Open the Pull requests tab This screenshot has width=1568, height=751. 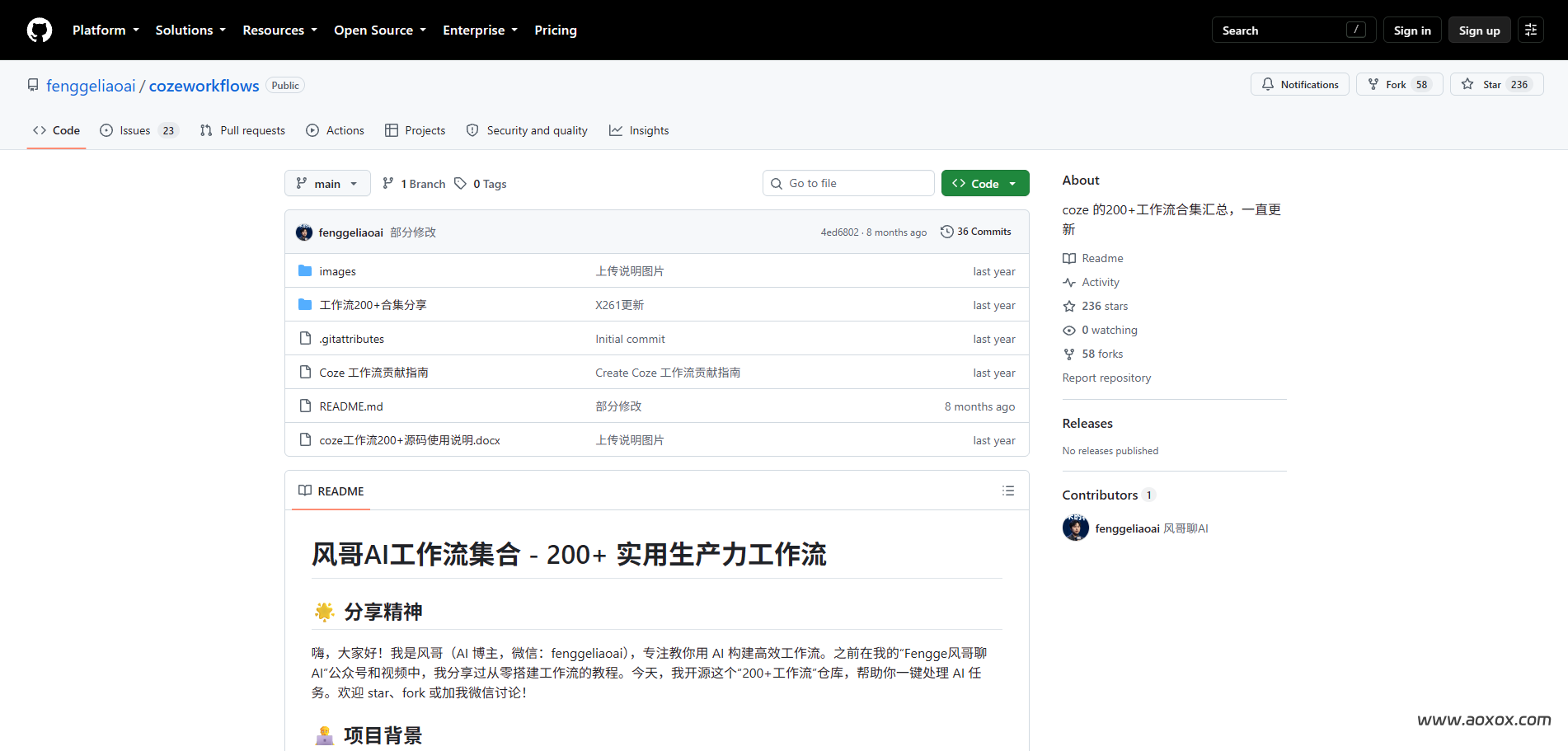242,130
